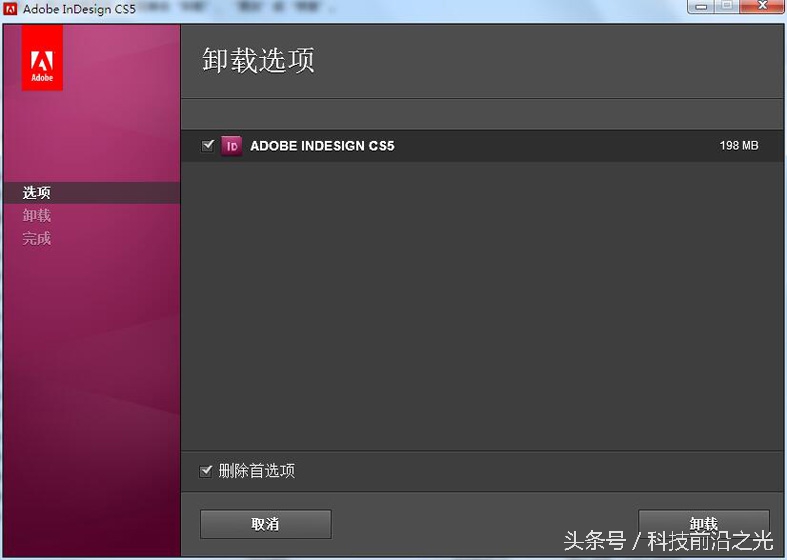Click the ADOBE INDESIGN CS5 label
Screen dimensions: 787x560
point(322,146)
